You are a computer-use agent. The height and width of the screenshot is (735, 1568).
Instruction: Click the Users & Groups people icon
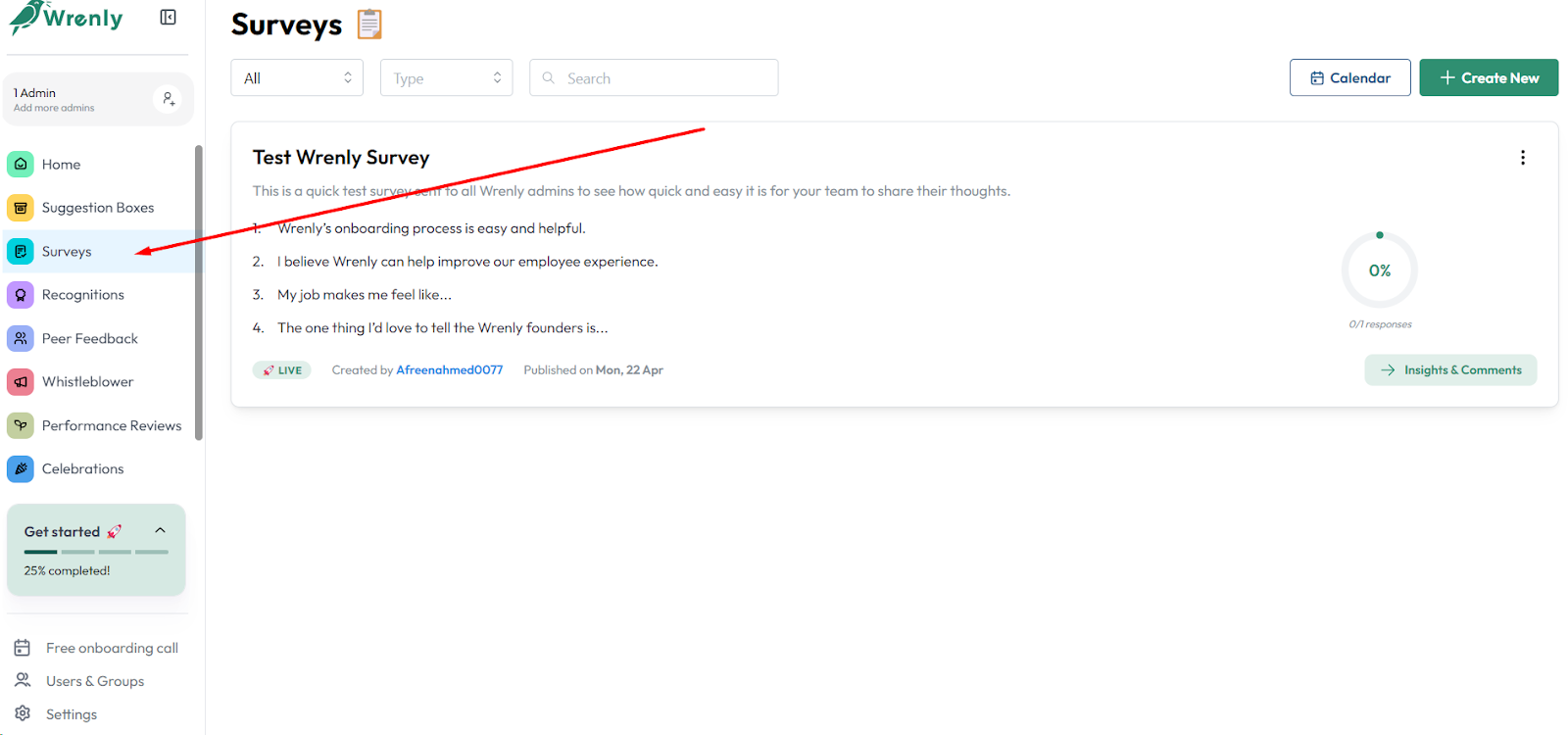[x=23, y=680]
